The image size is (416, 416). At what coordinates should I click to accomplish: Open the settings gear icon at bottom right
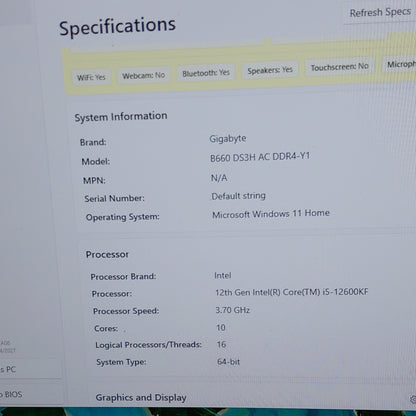(x=412, y=399)
